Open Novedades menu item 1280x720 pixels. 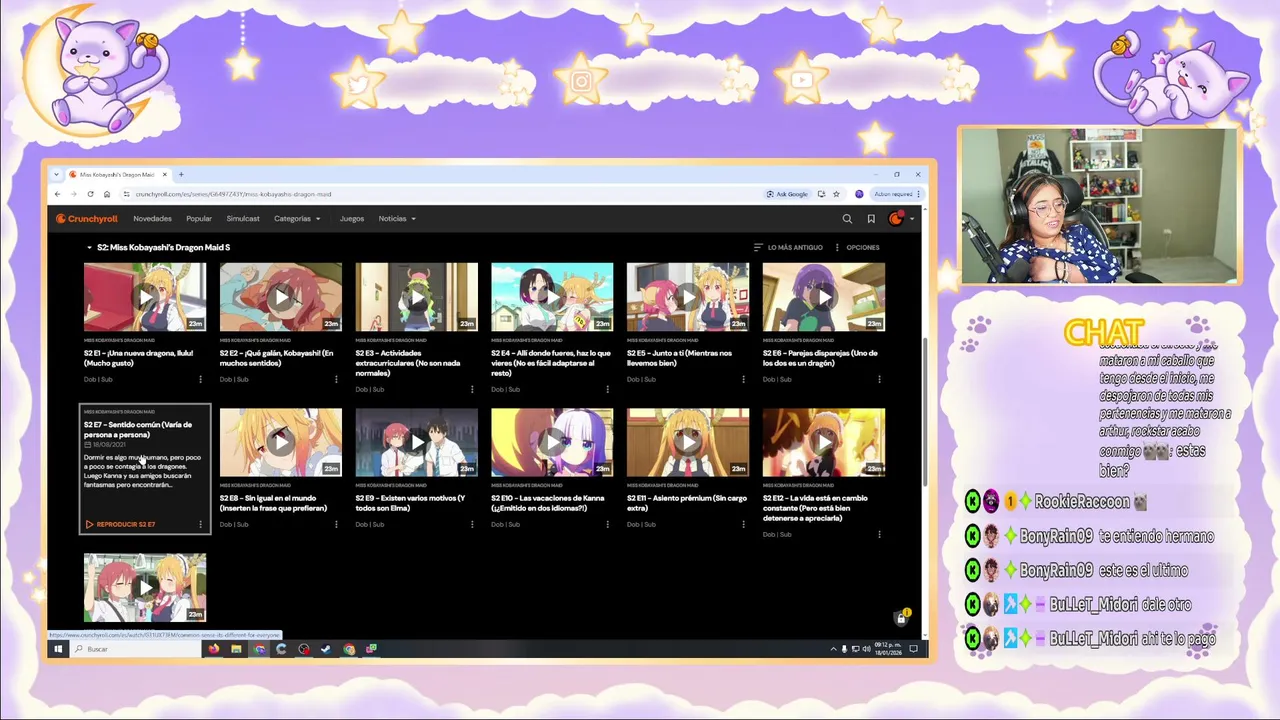[x=152, y=218]
